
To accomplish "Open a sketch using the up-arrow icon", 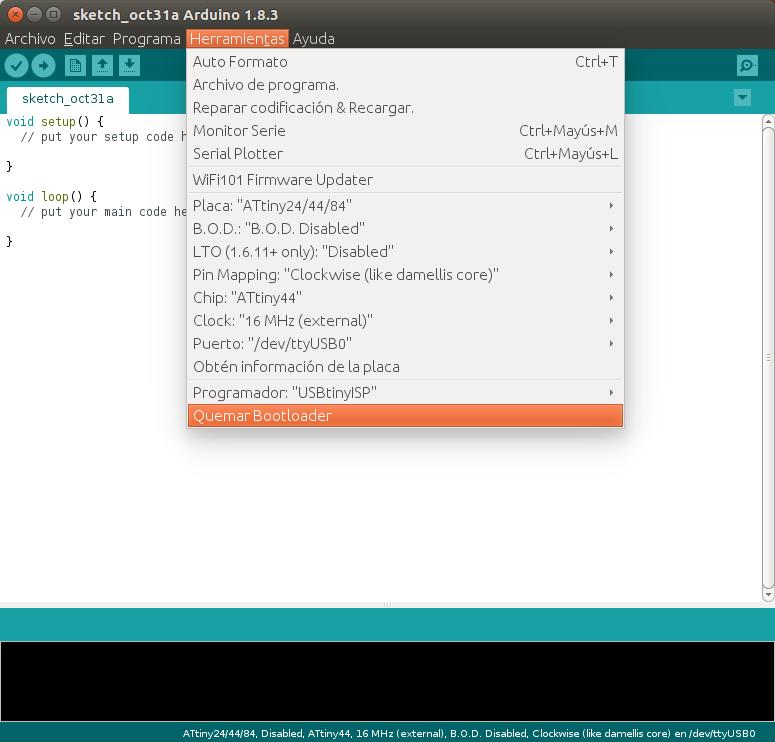I will click(102, 65).
